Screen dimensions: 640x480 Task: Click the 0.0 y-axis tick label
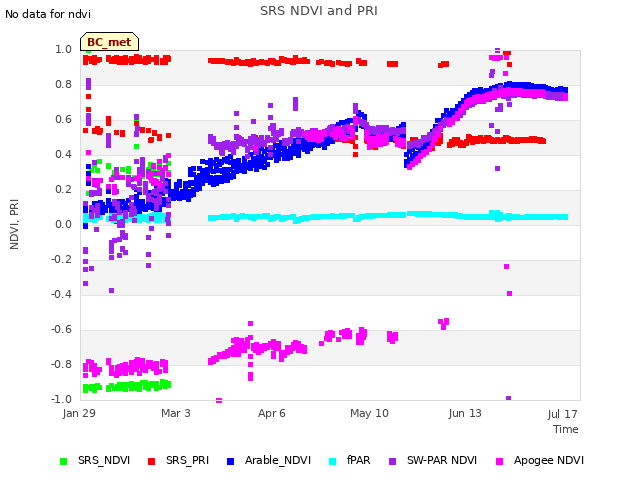63,224
